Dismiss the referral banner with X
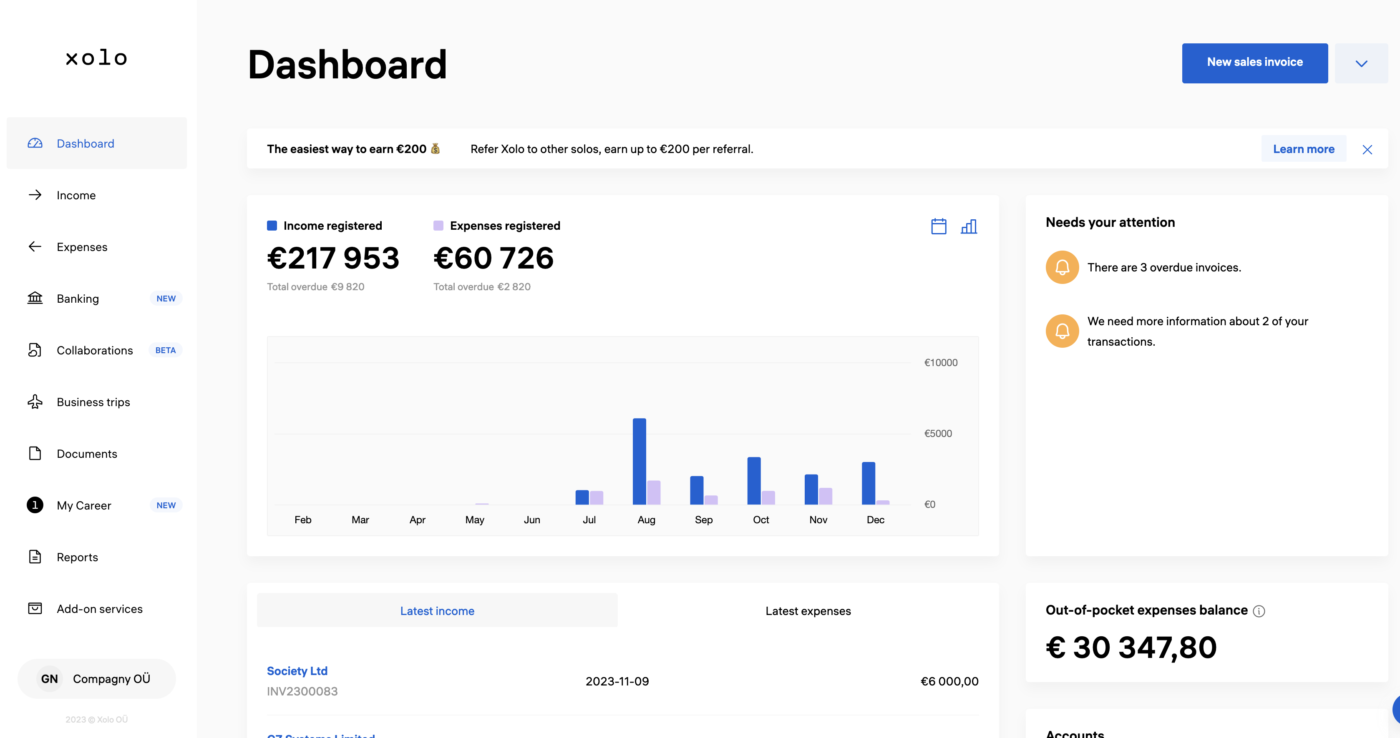The width and height of the screenshot is (1400, 738). click(1367, 149)
